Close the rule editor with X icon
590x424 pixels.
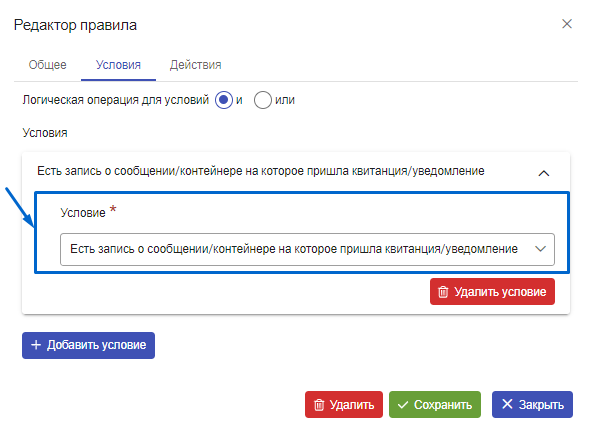point(567,24)
